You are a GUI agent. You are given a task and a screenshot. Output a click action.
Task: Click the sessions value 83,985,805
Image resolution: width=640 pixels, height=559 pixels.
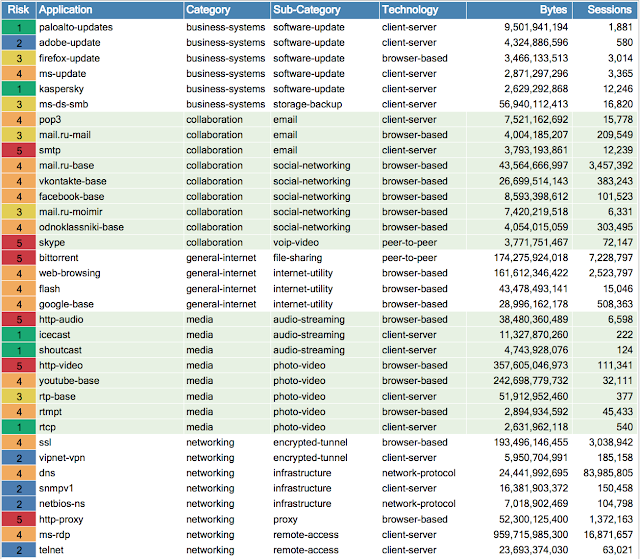coord(608,473)
